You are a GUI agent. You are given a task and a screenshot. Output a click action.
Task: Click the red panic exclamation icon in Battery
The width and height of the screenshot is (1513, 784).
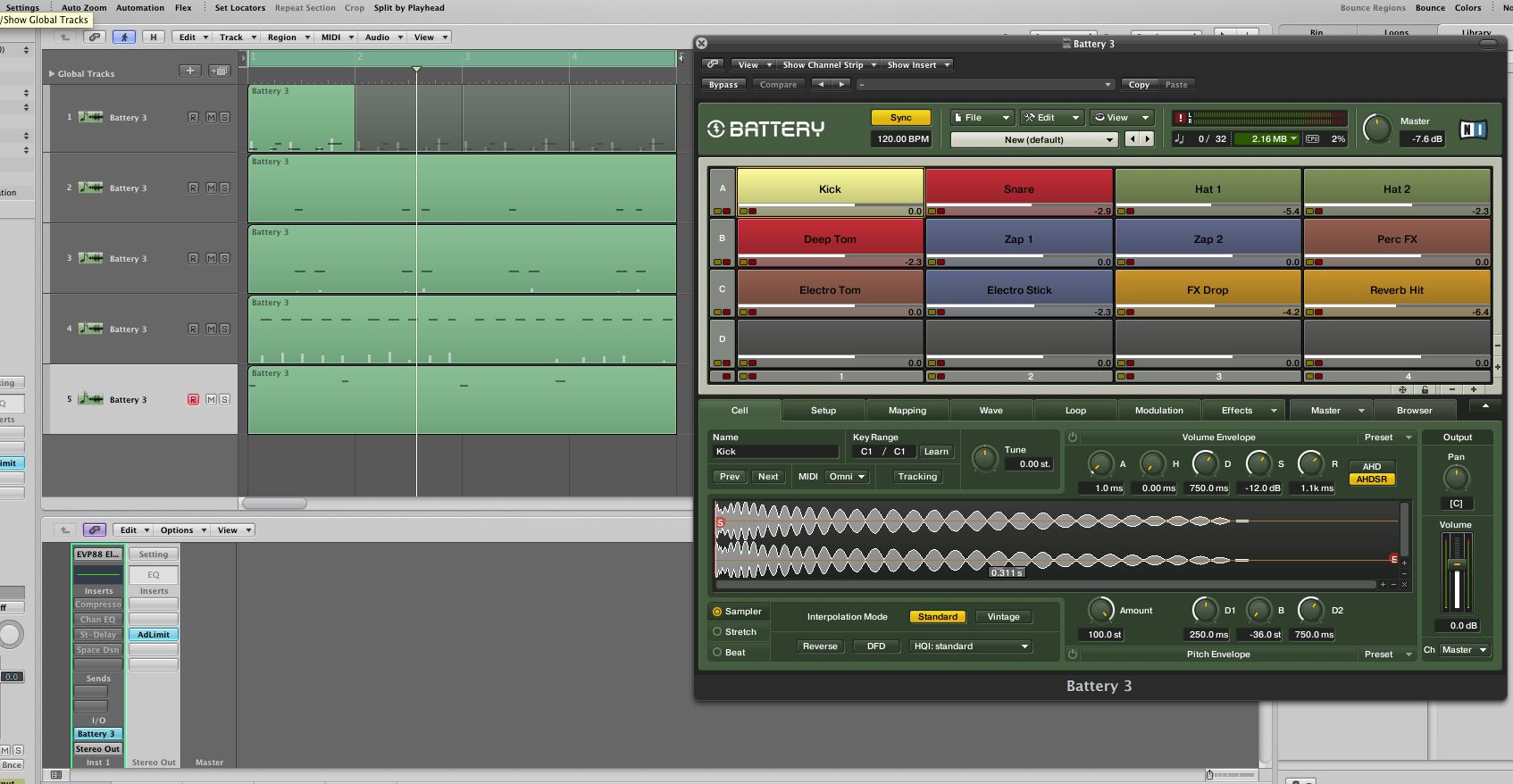click(1180, 118)
